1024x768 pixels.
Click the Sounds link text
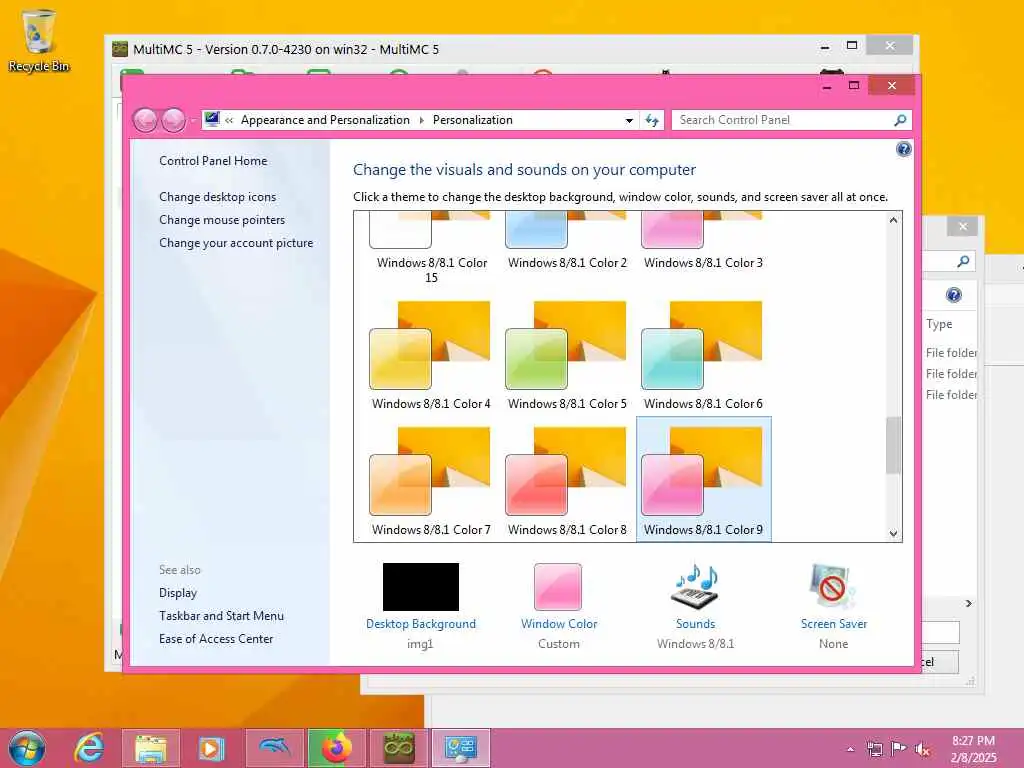click(x=695, y=624)
